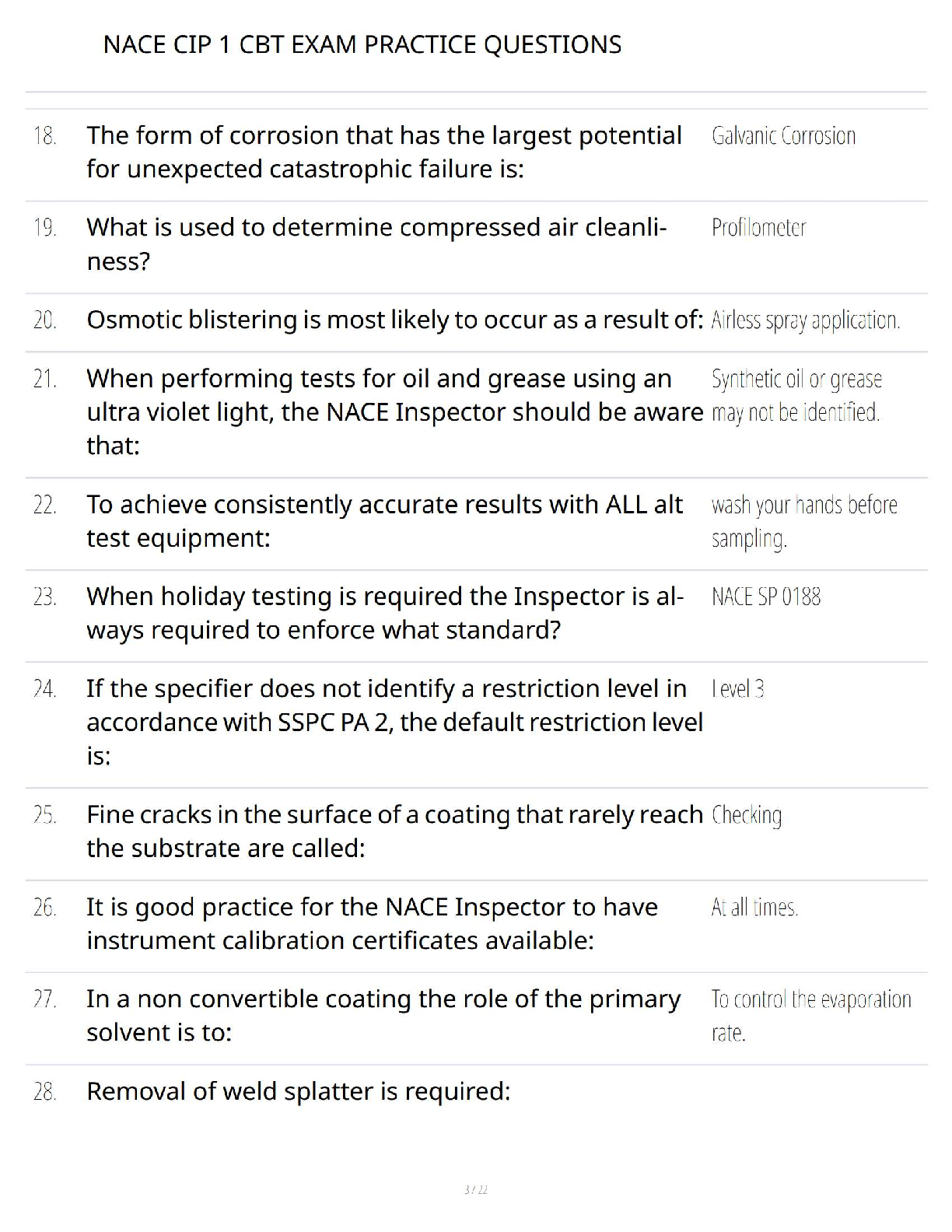The height and width of the screenshot is (1232, 952).
Task: Click the answer Synthetic oil or grease
Action: coord(796,395)
